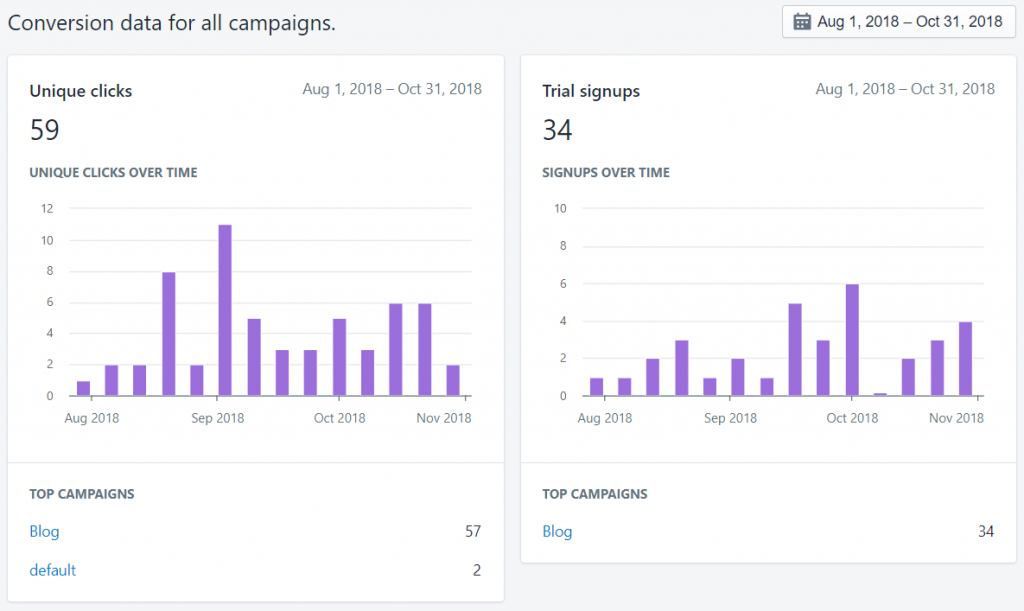This screenshot has height=611, width=1024.
Task: Click the Blog count 57
Action: click(473, 531)
